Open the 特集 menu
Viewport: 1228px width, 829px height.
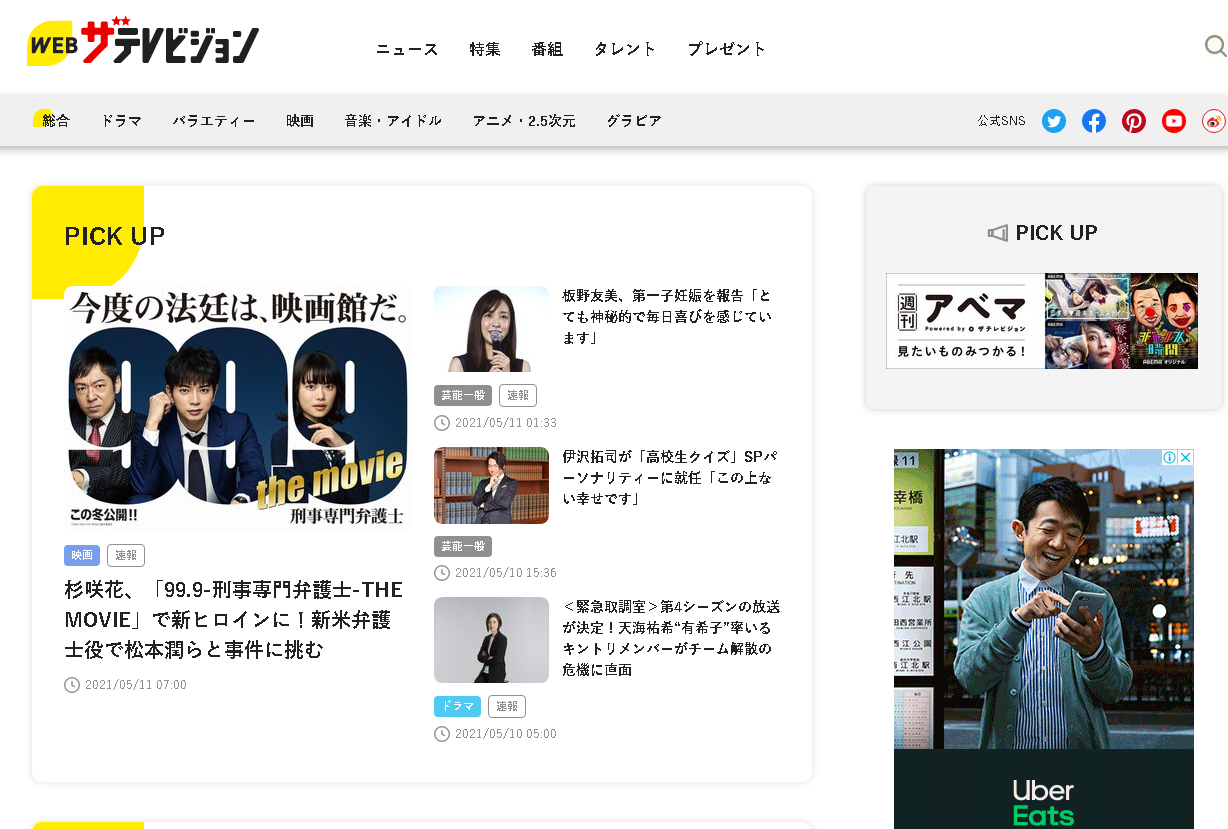point(485,49)
